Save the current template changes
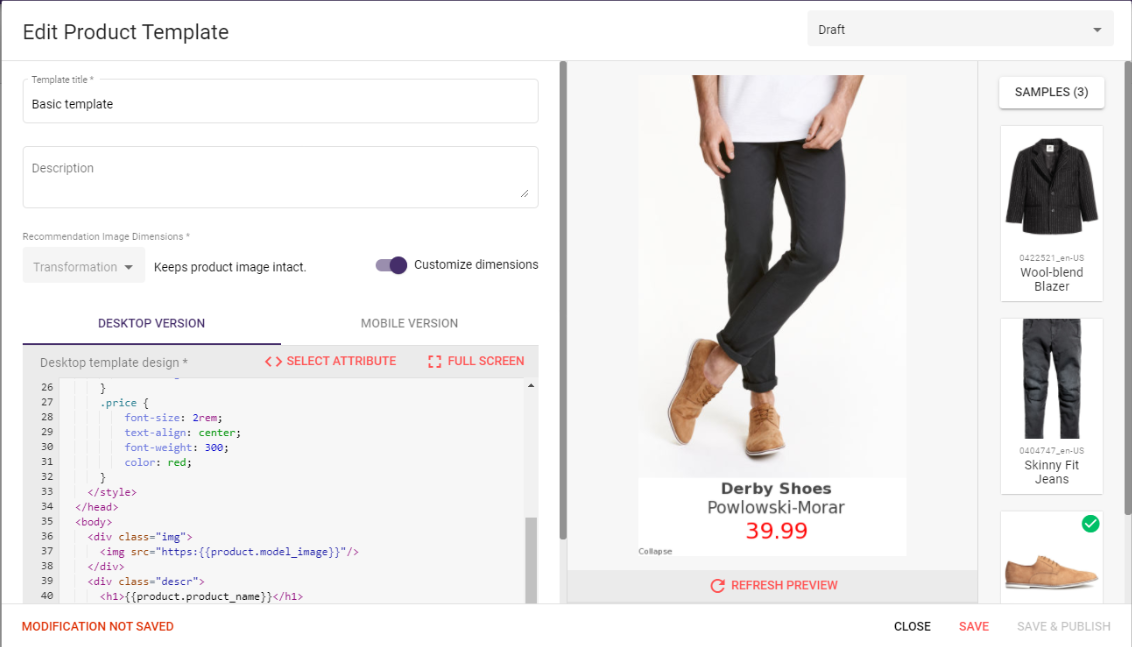This screenshot has height=647, width=1132. click(x=973, y=626)
